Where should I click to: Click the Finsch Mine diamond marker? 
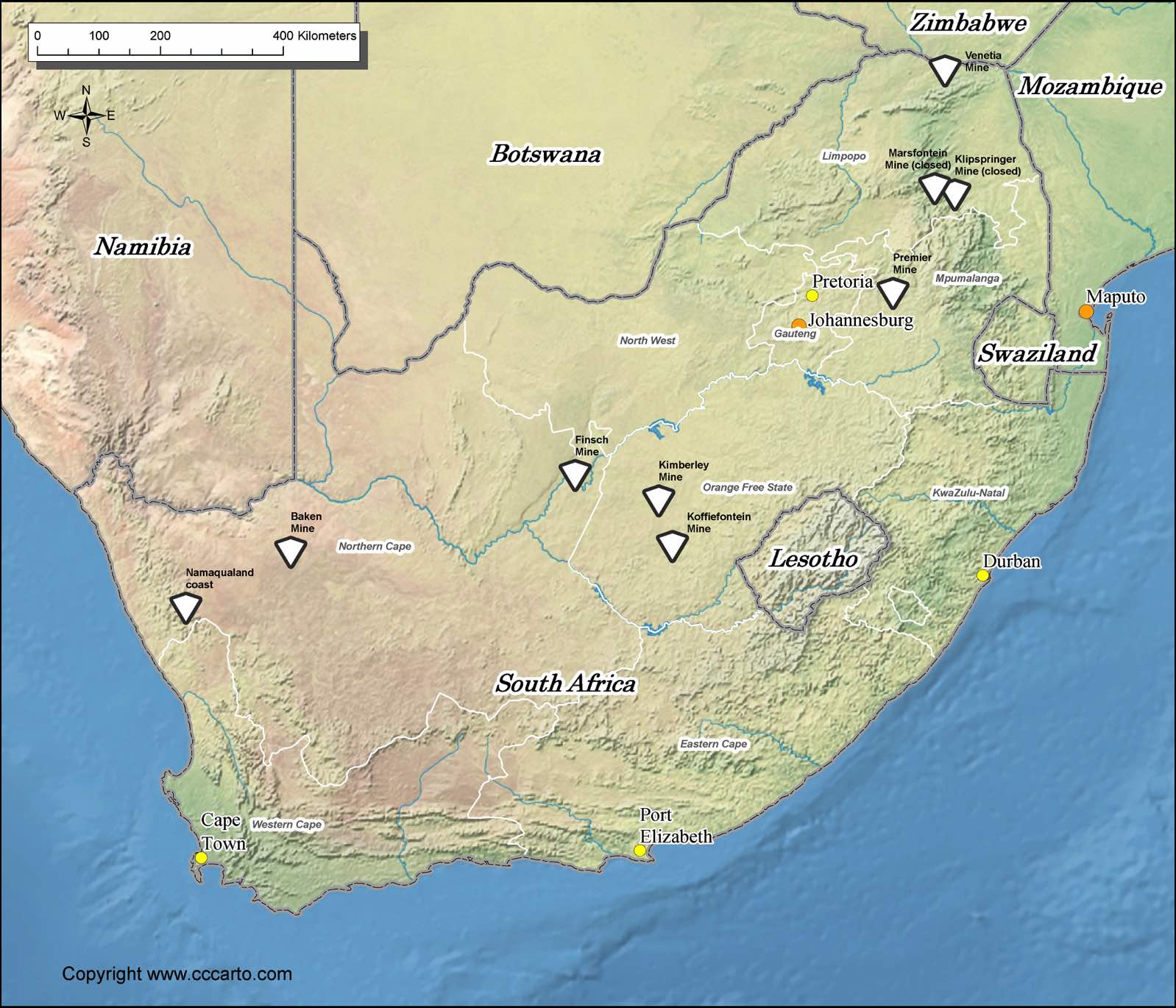point(575,475)
